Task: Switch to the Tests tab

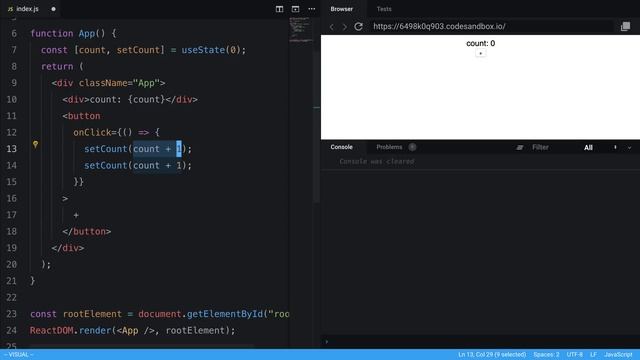Action: pos(384,9)
